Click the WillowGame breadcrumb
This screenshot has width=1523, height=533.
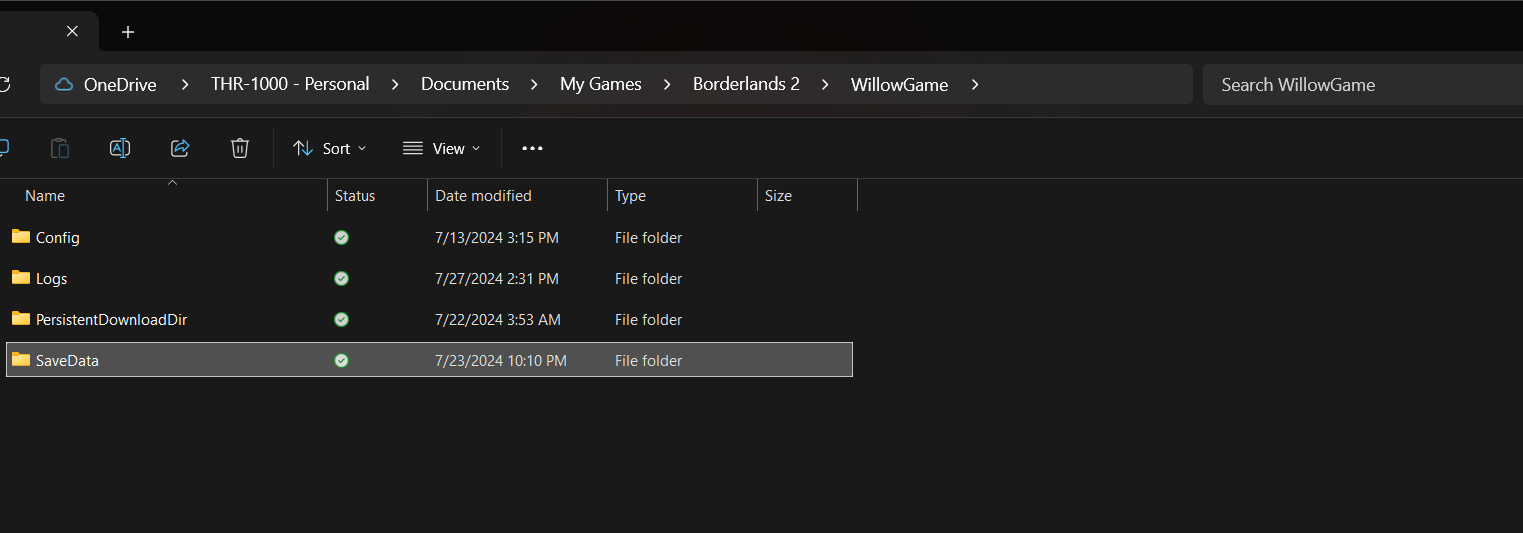899,85
